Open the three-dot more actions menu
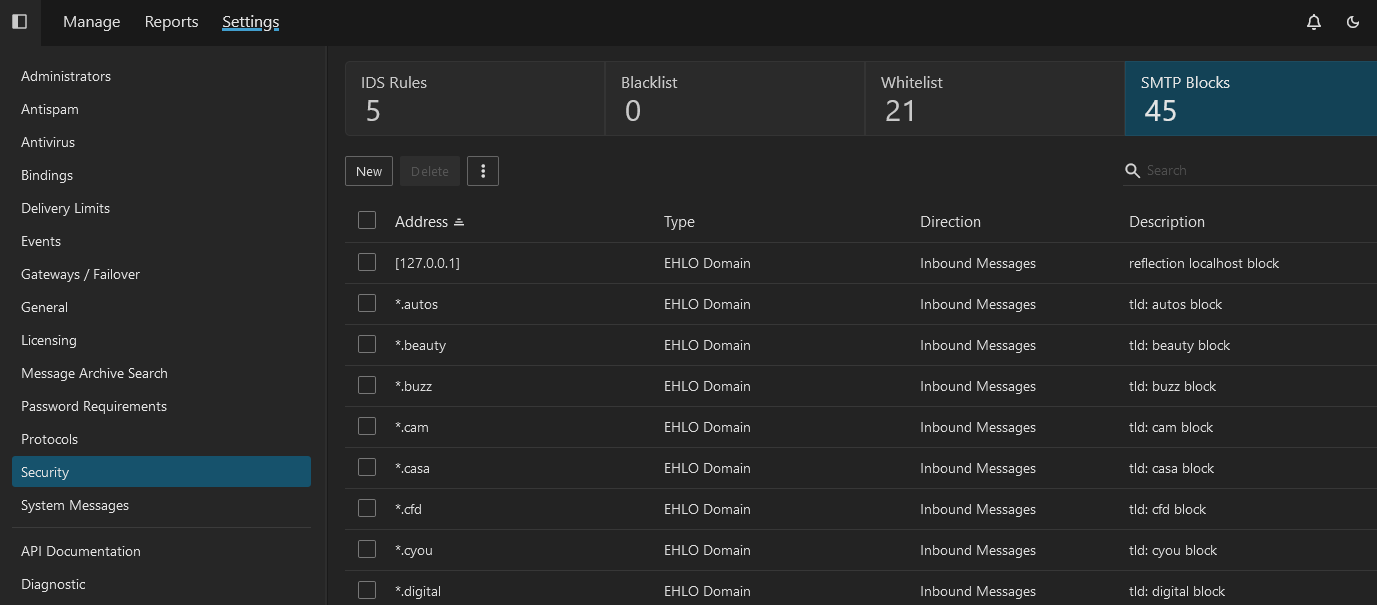 (x=483, y=171)
